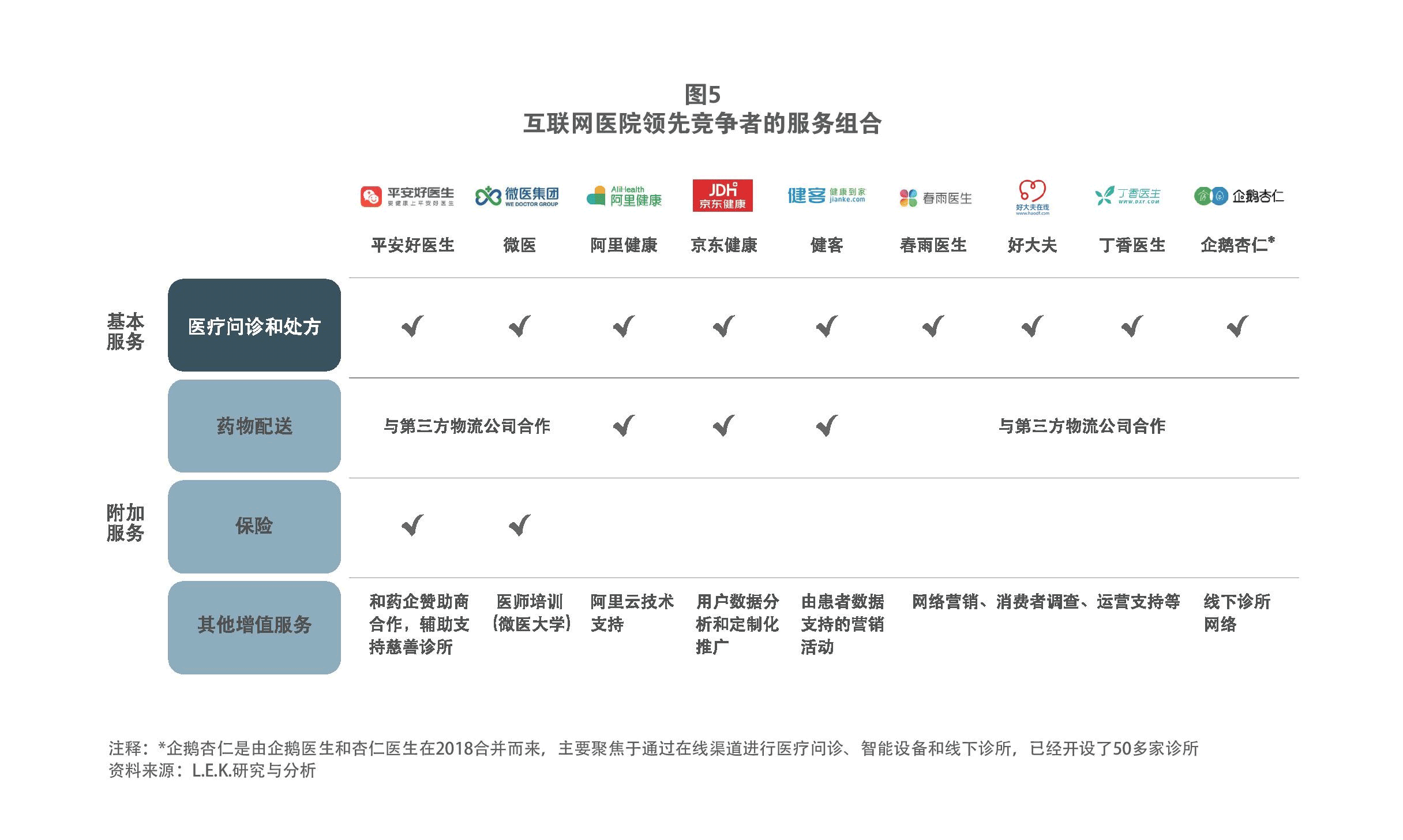The width and height of the screenshot is (1403, 840).
Task: Click the 平安好医生 column header text
Action: click(x=412, y=245)
